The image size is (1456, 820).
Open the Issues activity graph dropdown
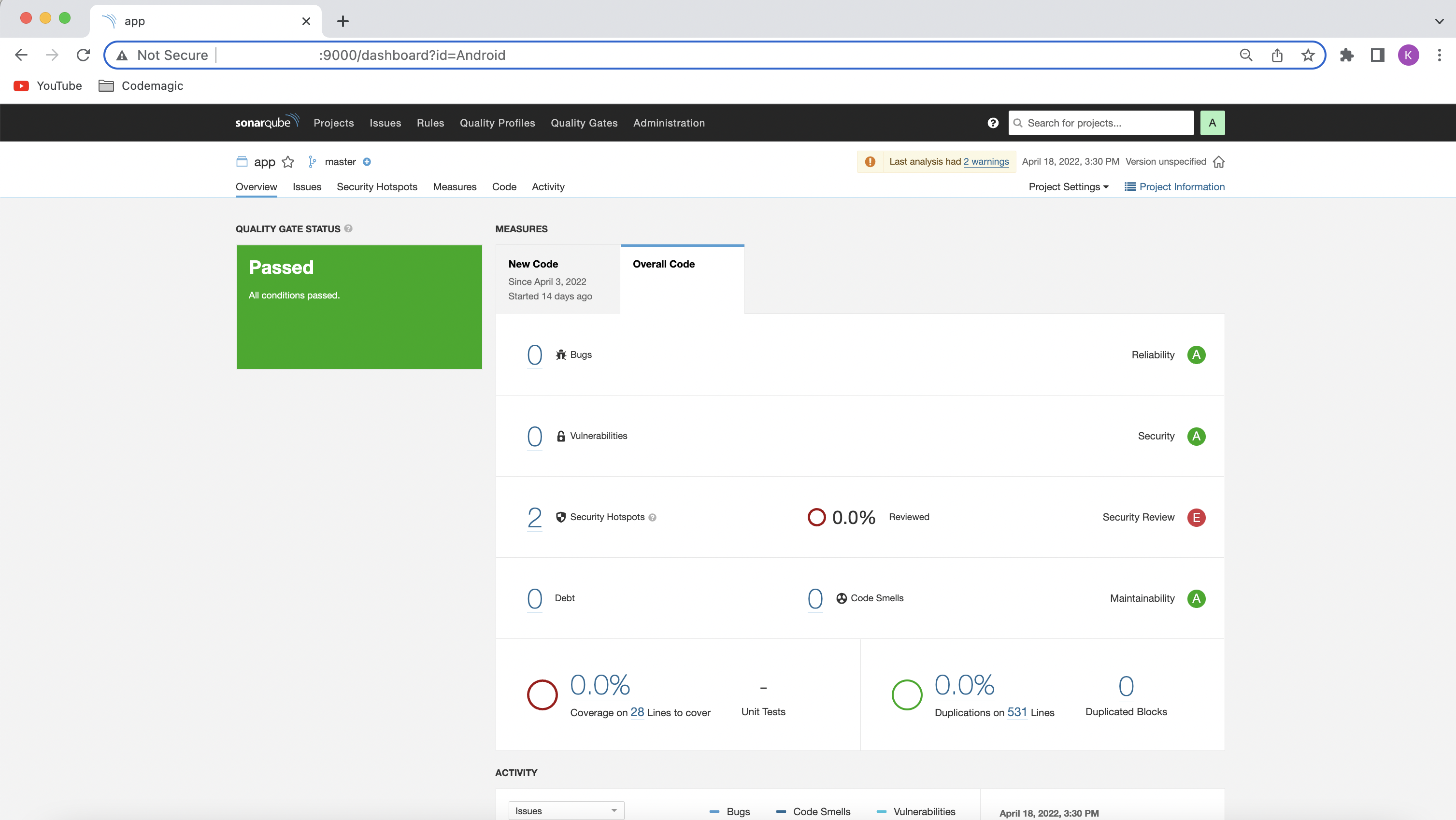(x=566, y=810)
